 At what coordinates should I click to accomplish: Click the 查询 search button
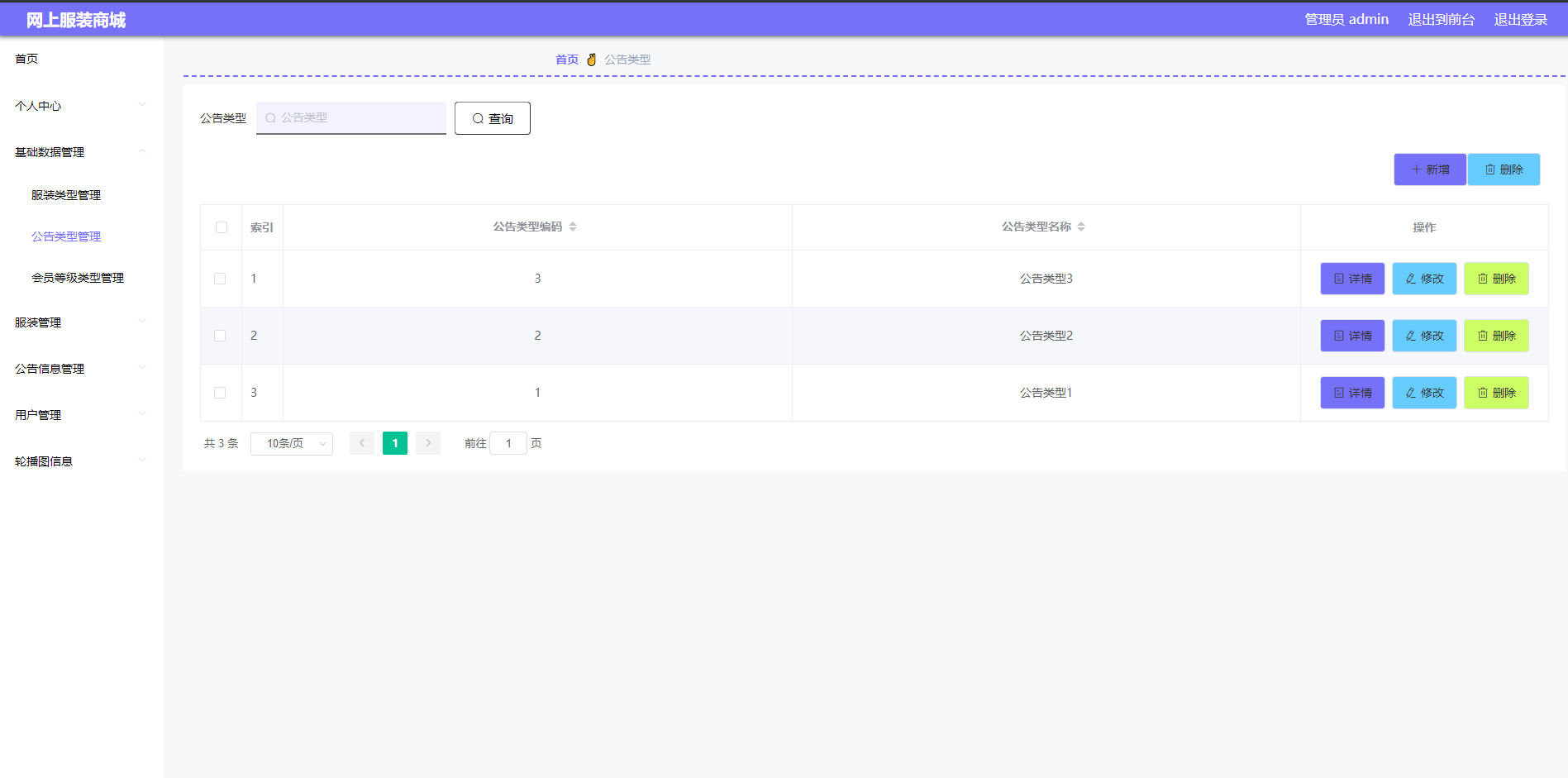493,118
